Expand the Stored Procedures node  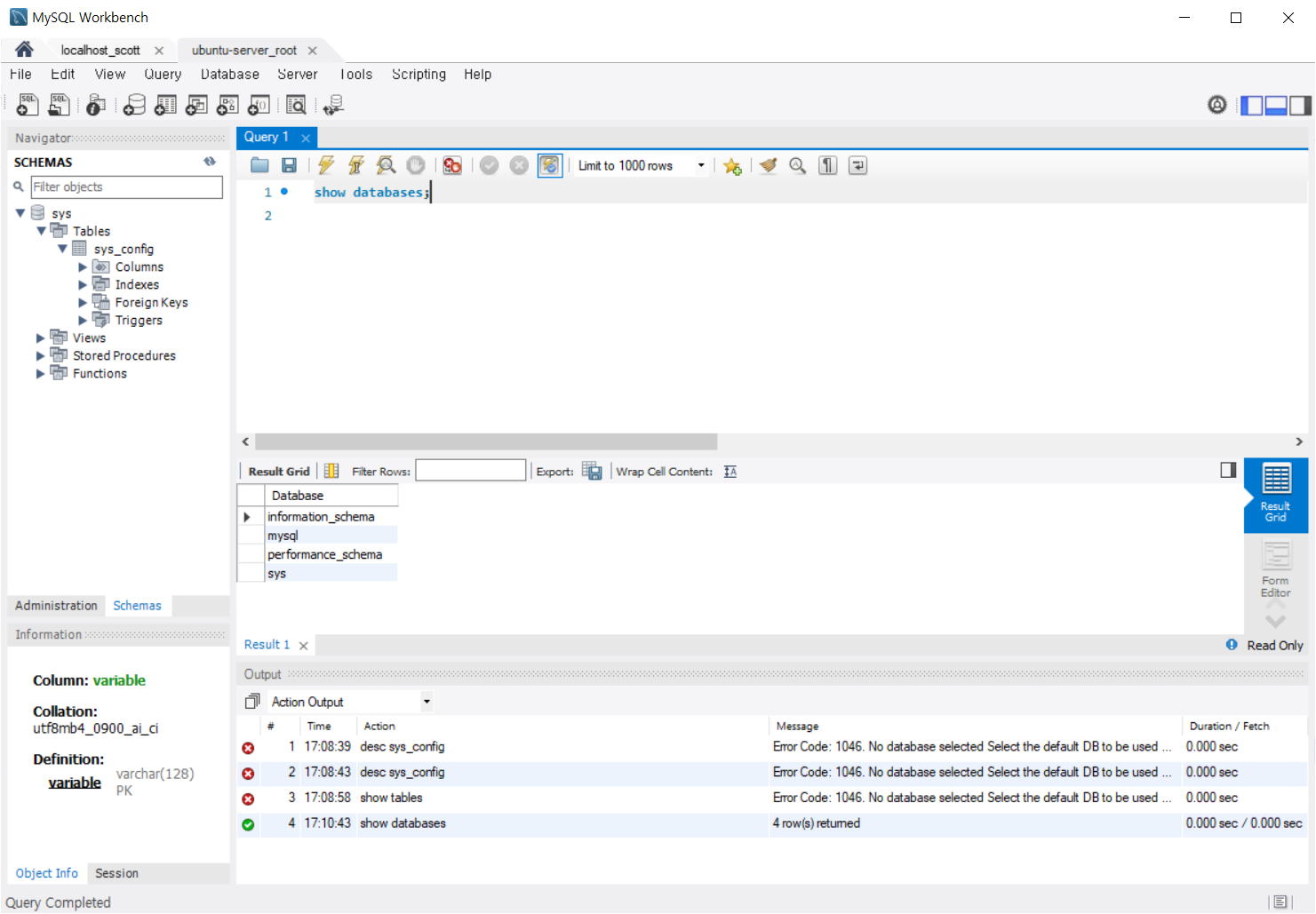tap(40, 355)
